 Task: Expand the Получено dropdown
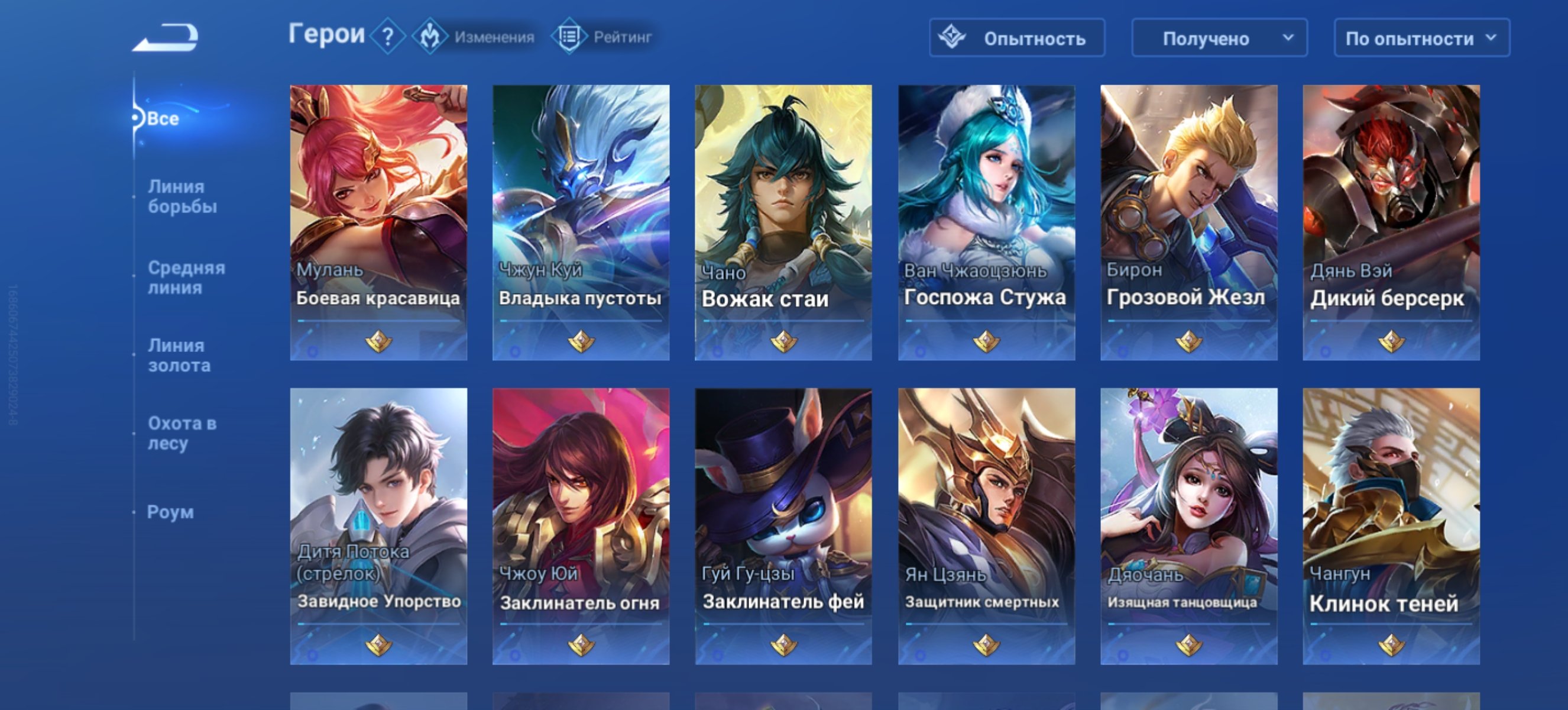[1219, 38]
